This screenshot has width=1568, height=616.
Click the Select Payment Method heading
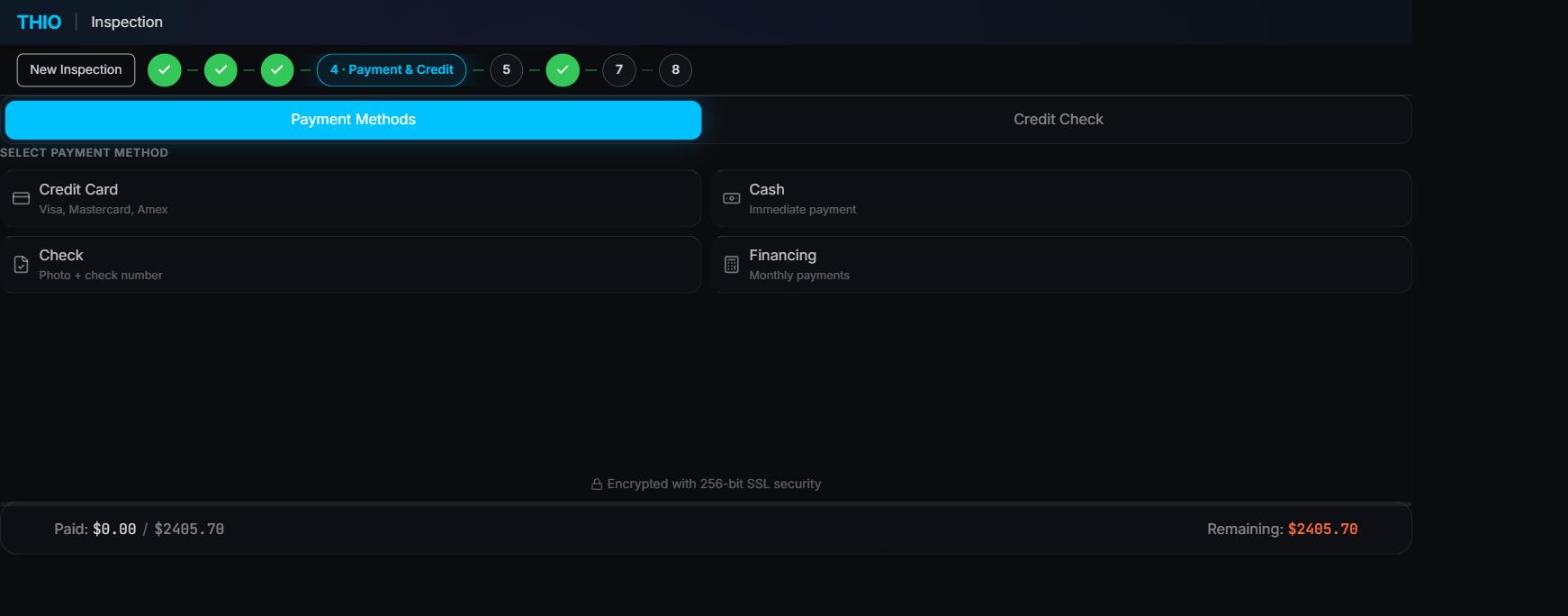[x=84, y=153]
